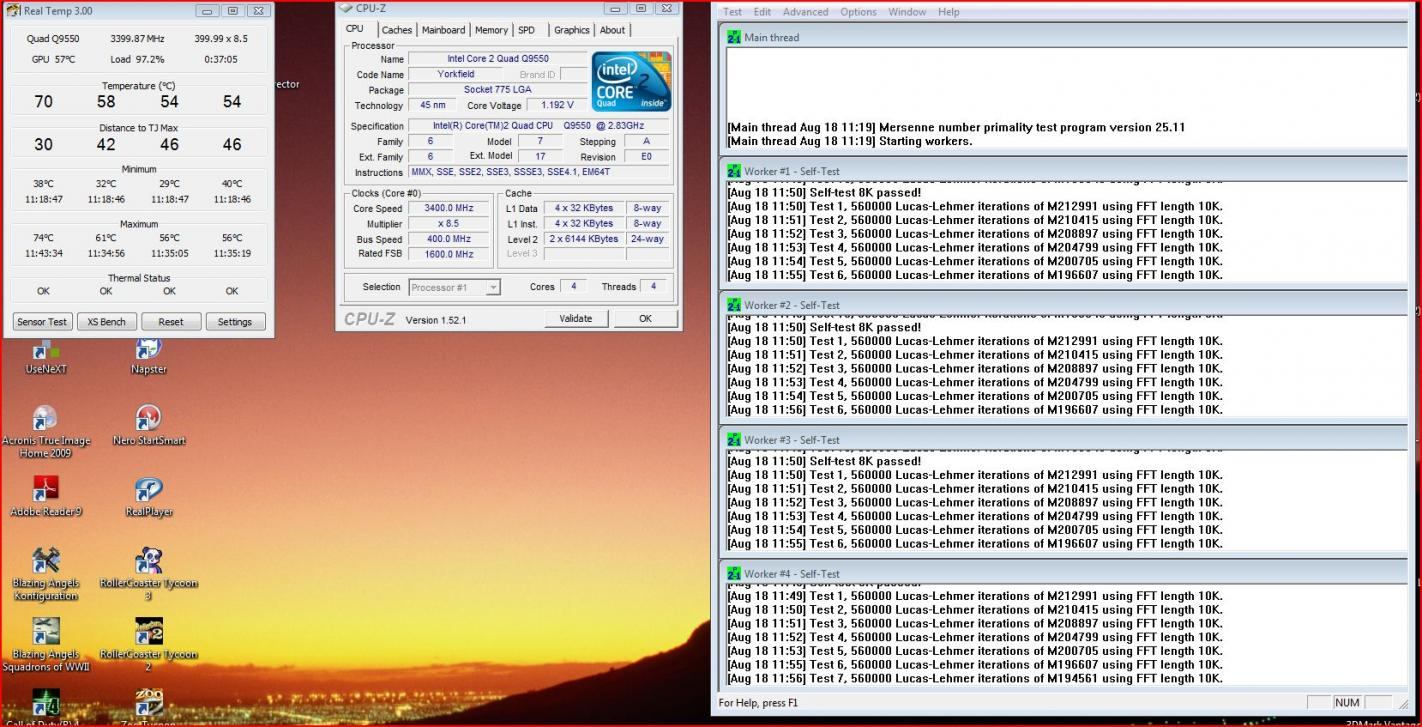The height and width of the screenshot is (727, 1422).
Task: Click the 'GPU 57°C' reading in Real Temp
Action: point(54,59)
